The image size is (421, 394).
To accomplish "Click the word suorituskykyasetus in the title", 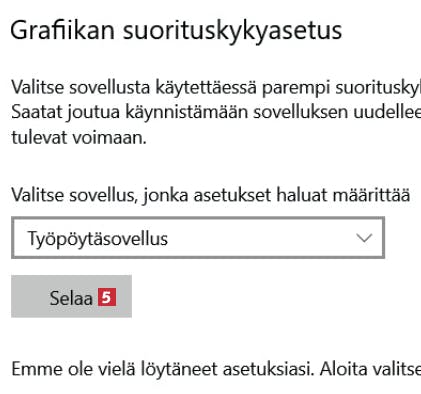I will tap(233, 32).
